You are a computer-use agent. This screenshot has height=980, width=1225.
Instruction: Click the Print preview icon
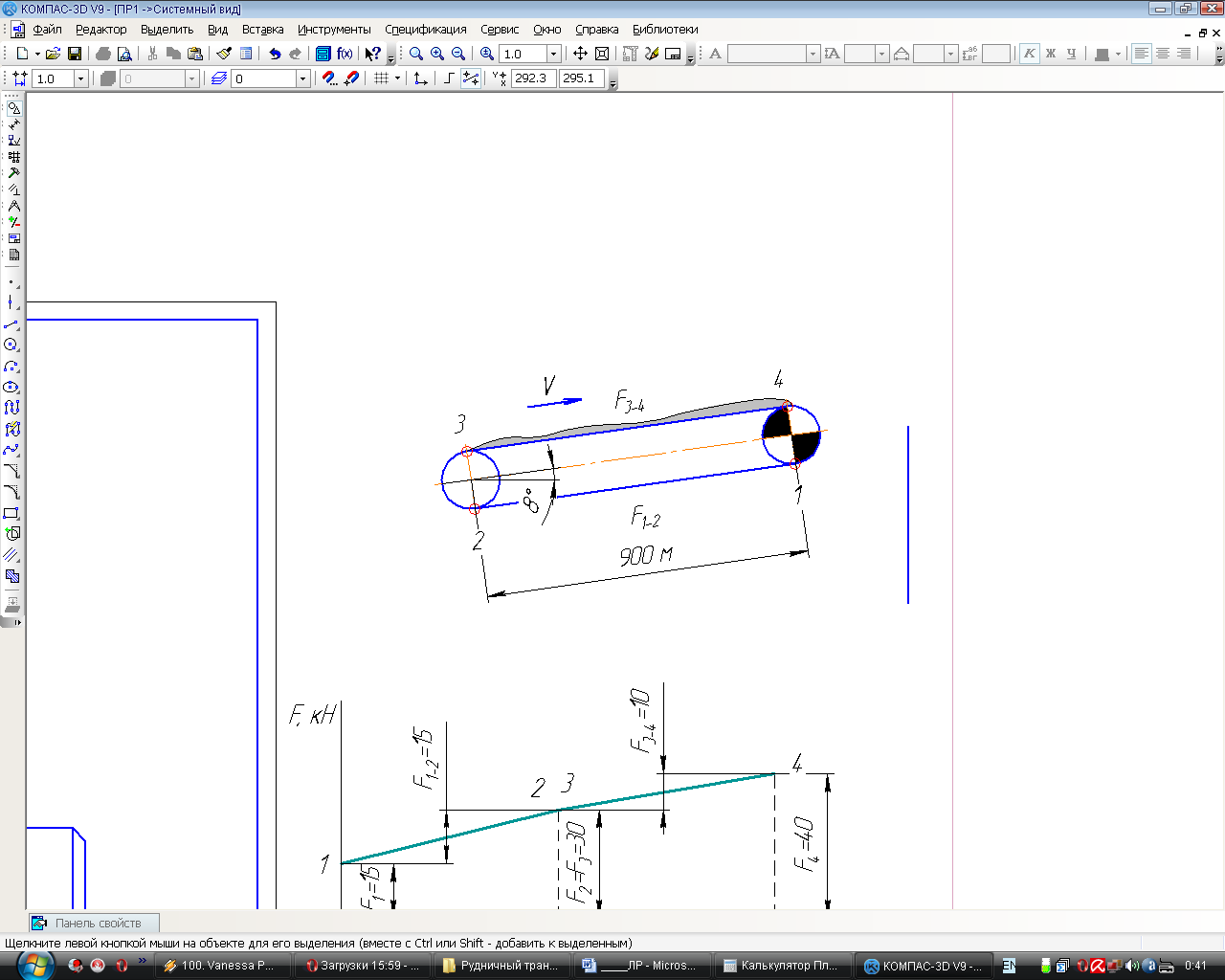pos(124,54)
